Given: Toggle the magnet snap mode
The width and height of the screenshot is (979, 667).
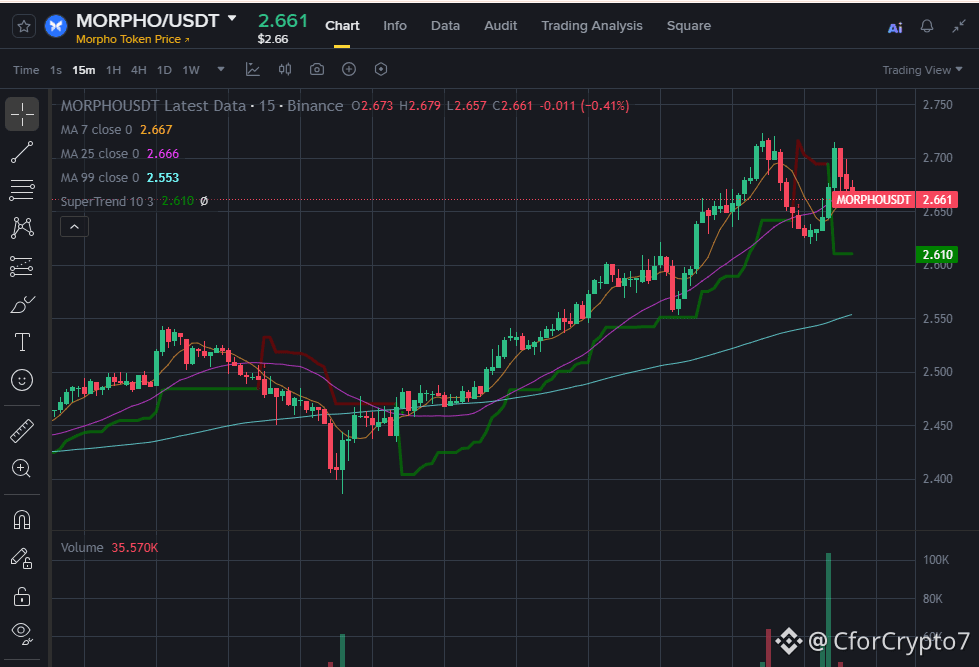Looking at the screenshot, I should [22, 520].
